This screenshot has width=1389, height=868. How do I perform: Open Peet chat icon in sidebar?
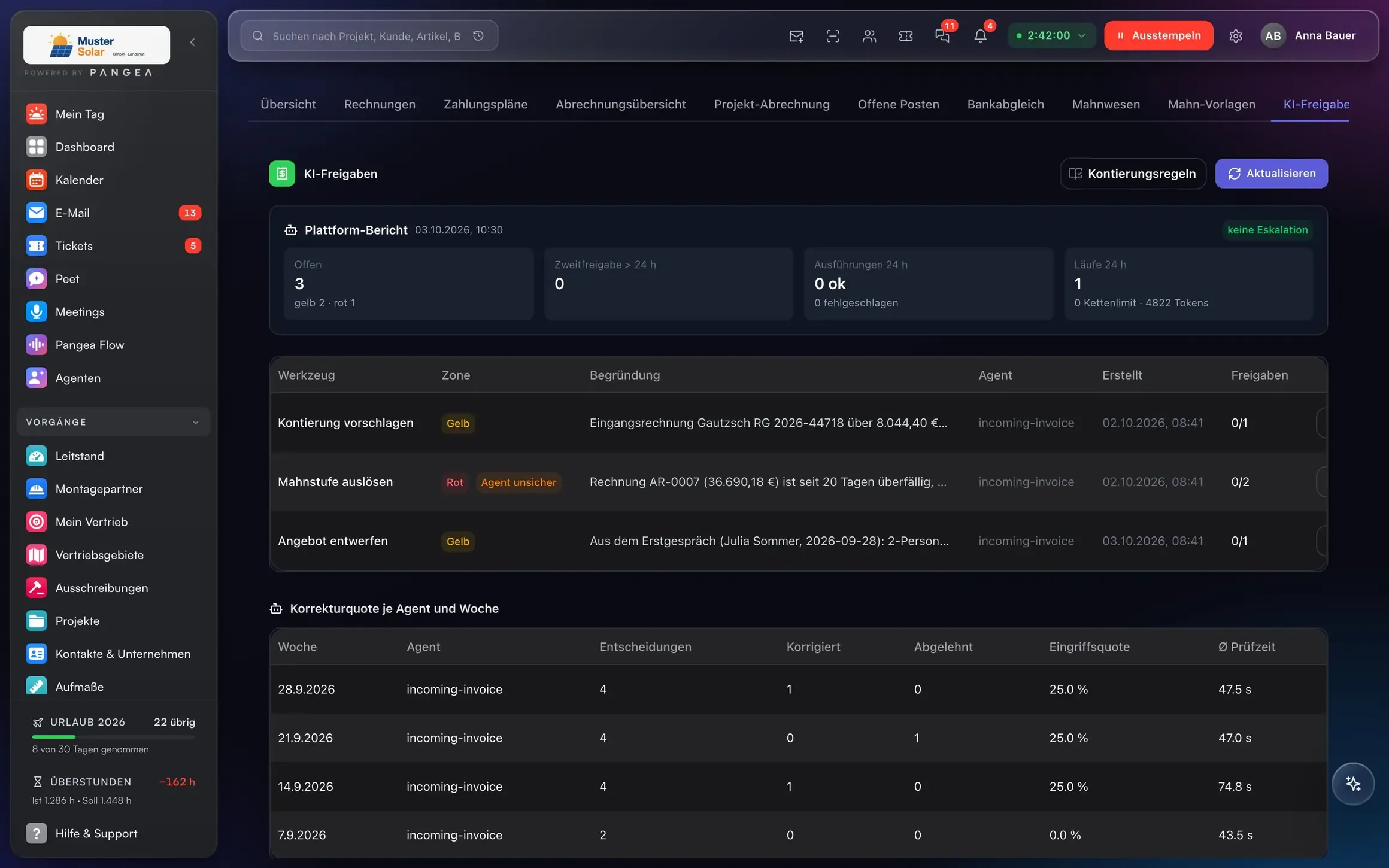(x=37, y=278)
